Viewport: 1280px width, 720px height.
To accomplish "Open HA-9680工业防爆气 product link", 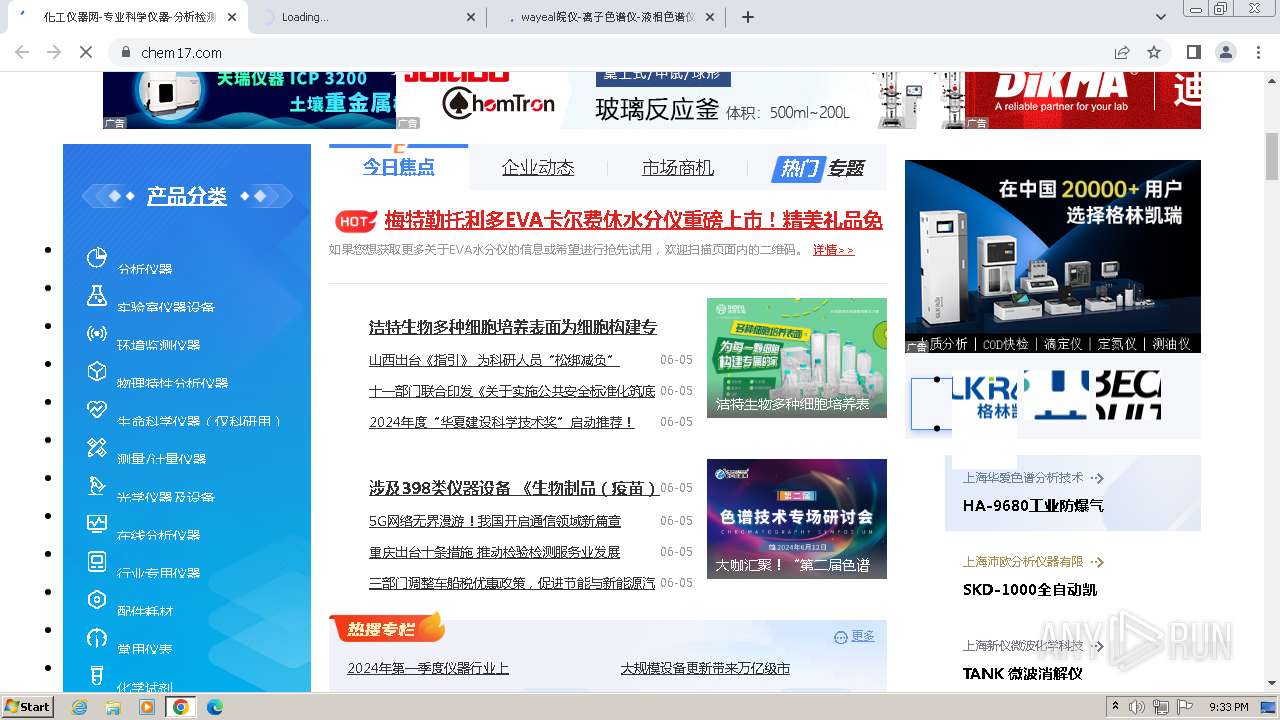I will pos(1033,506).
